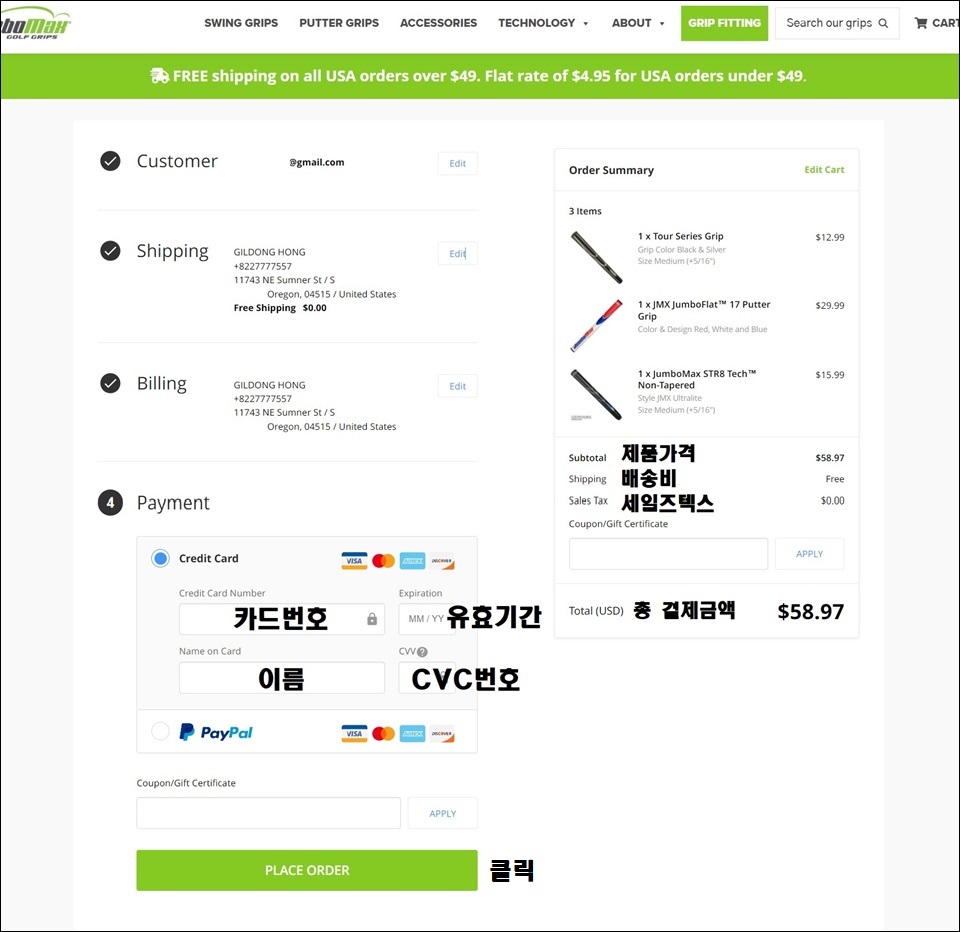Click the Shipping step checkmark icon
Viewport: 960px width, 932px height.
coord(110,250)
